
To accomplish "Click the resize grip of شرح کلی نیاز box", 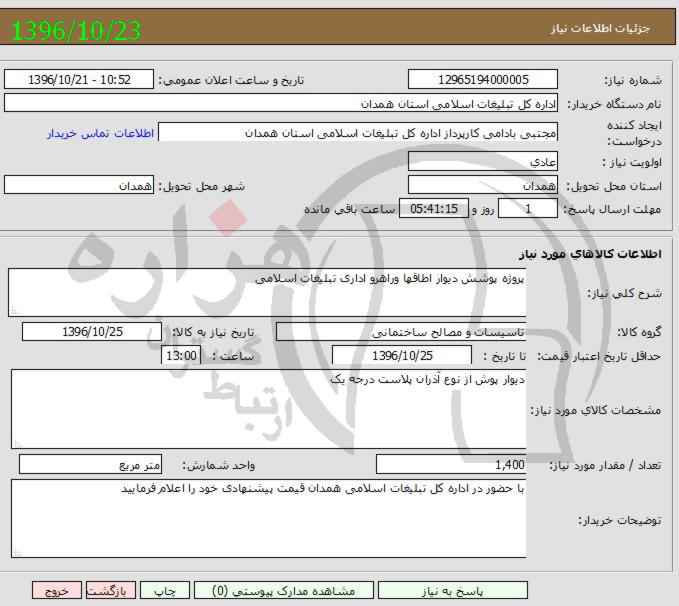I will pos(14,311).
